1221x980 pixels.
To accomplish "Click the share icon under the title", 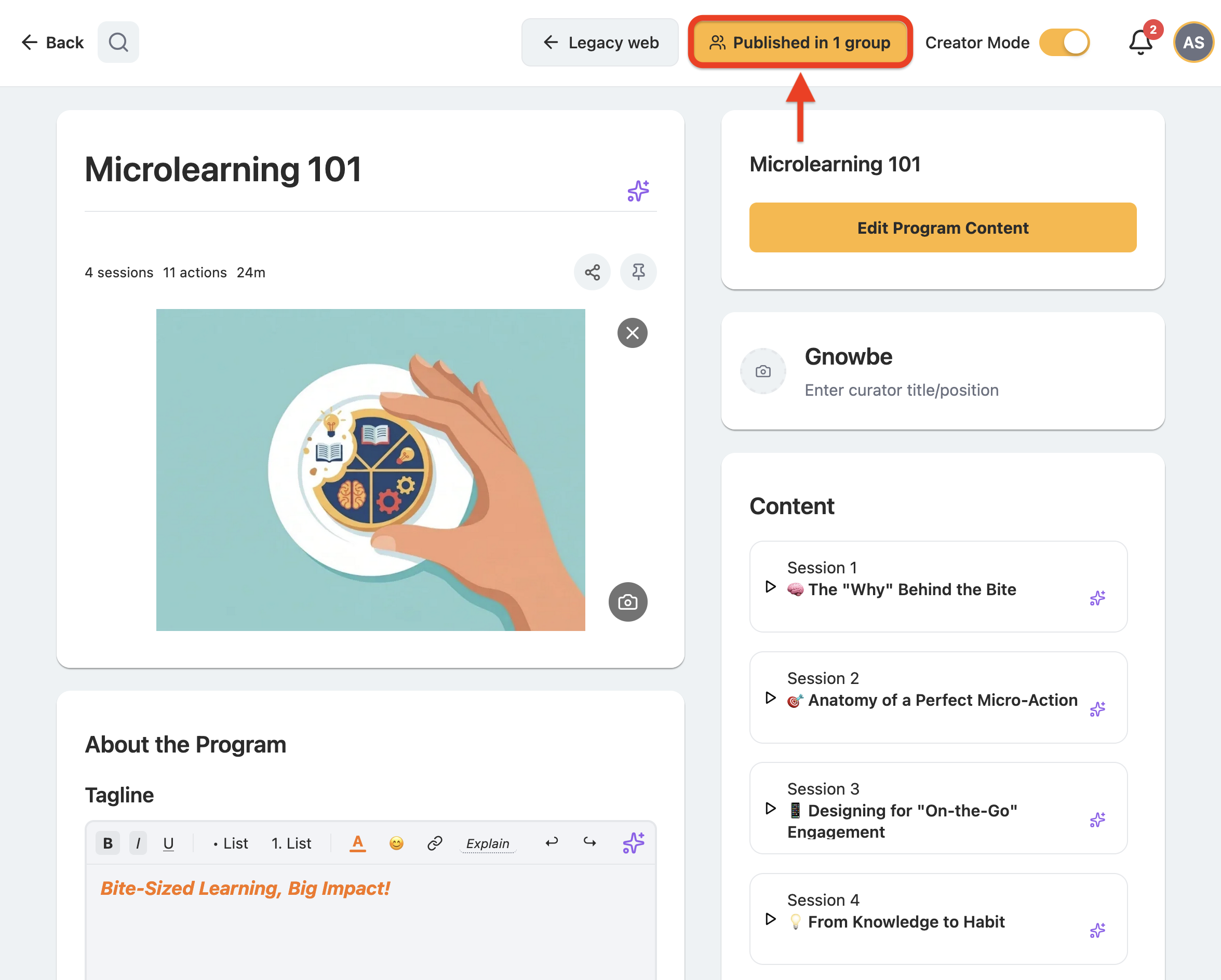I will click(593, 273).
